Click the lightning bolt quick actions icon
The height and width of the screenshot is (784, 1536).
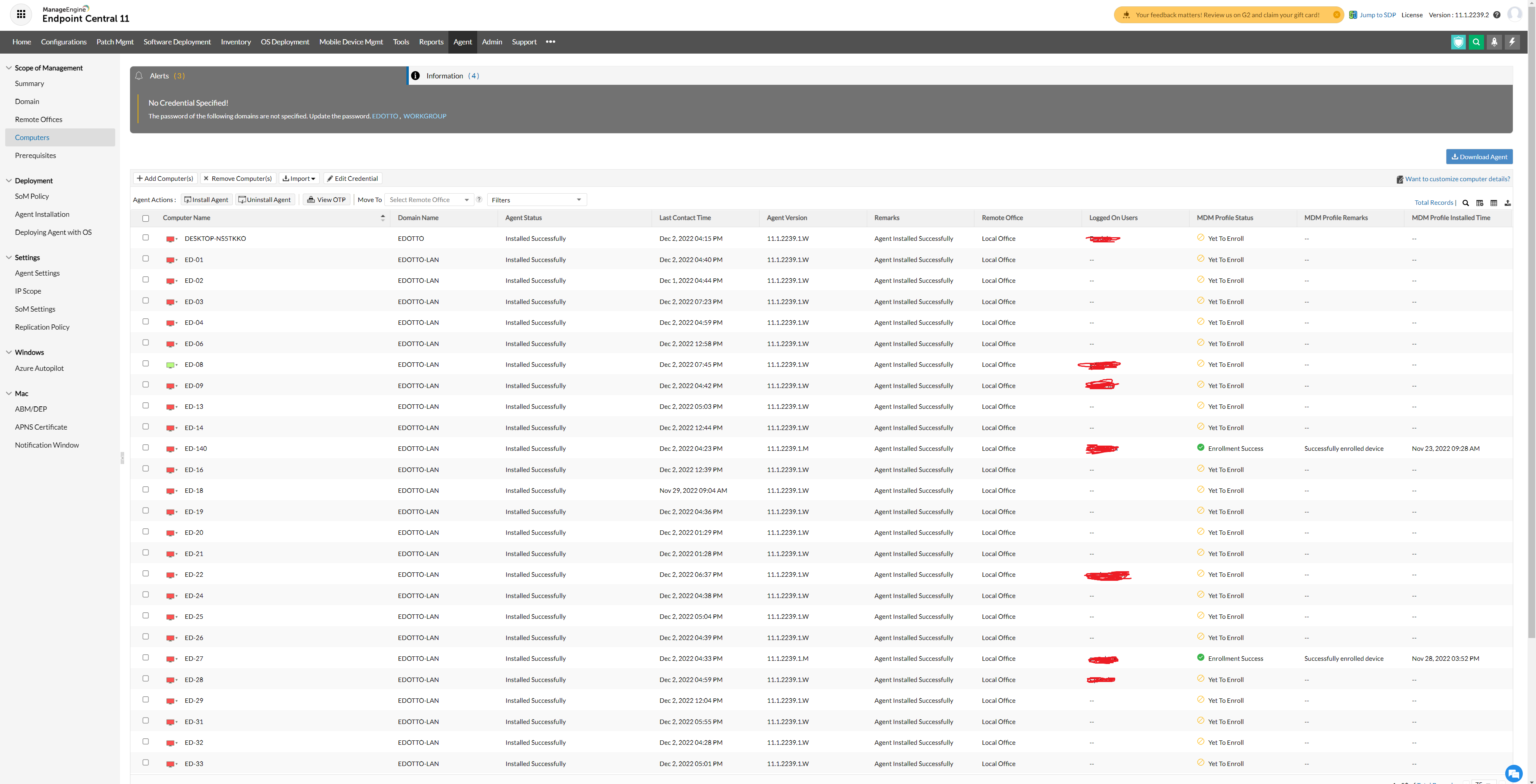[x=1512, y=42]
